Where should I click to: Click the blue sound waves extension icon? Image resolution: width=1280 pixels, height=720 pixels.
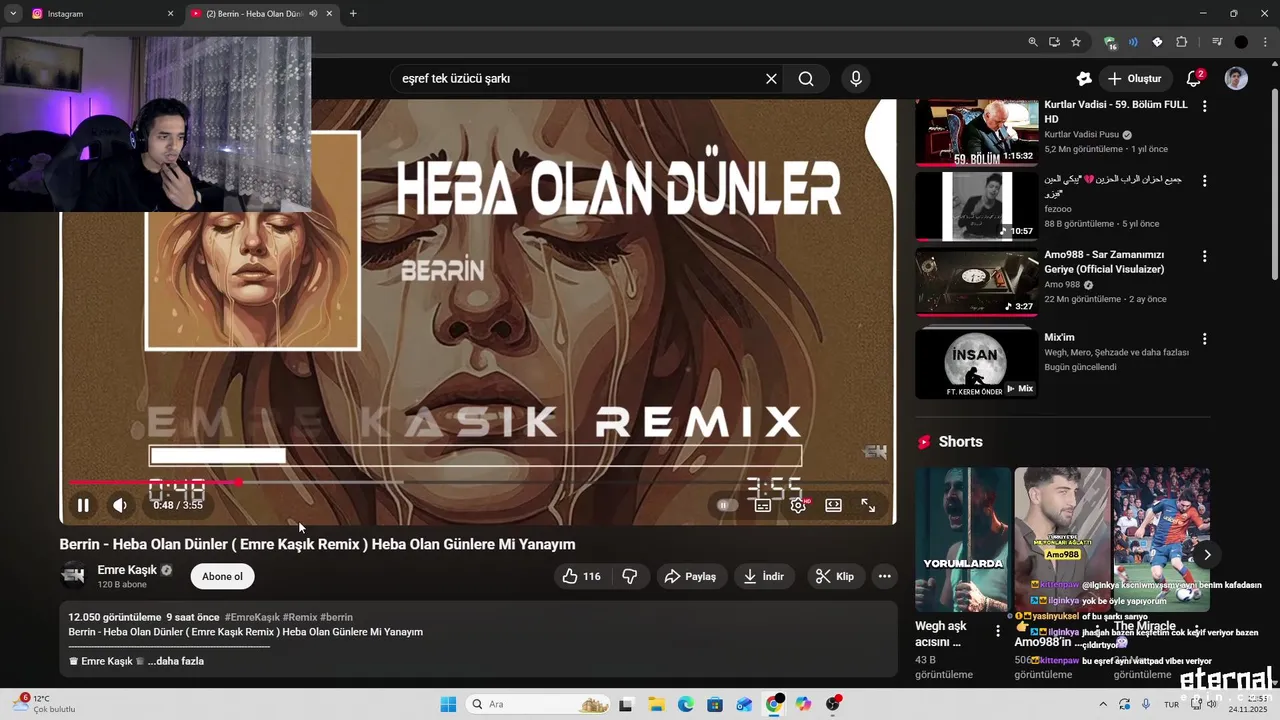click(1133, 42)
